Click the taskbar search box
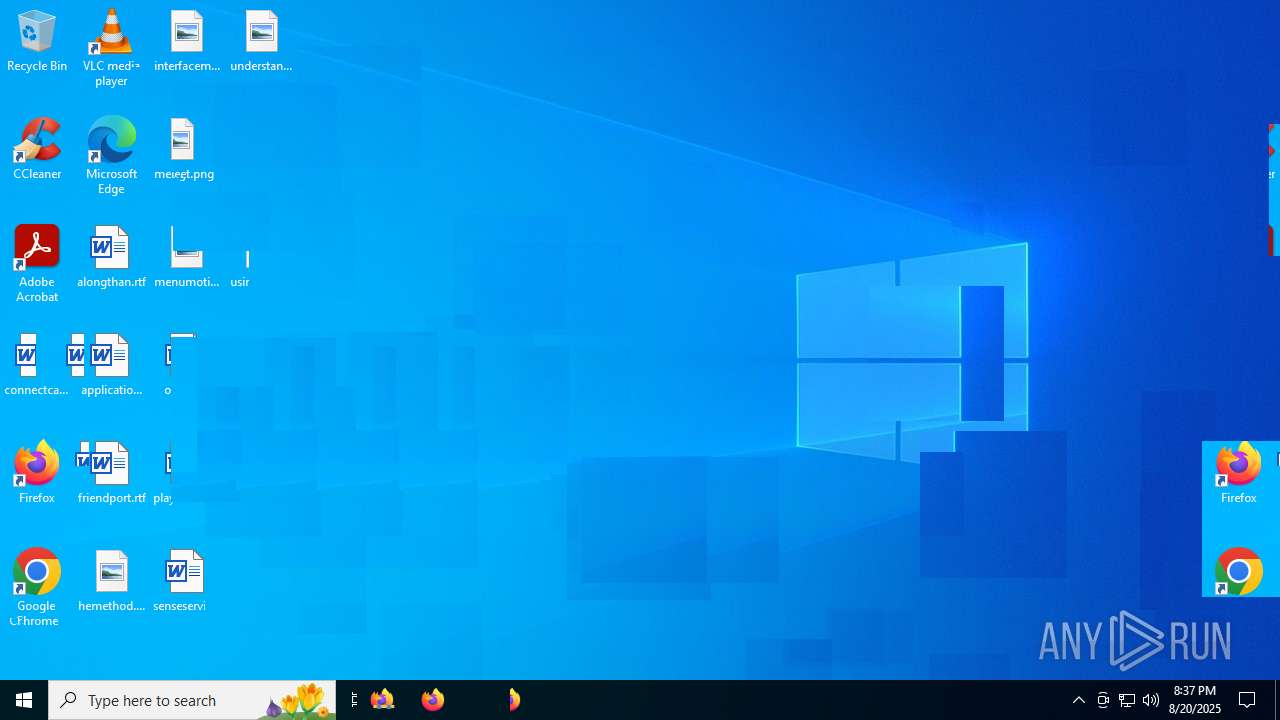Image resolution: width=1280 pixels, height=720 pixels. pyautogui.click(x=192, y=700)
